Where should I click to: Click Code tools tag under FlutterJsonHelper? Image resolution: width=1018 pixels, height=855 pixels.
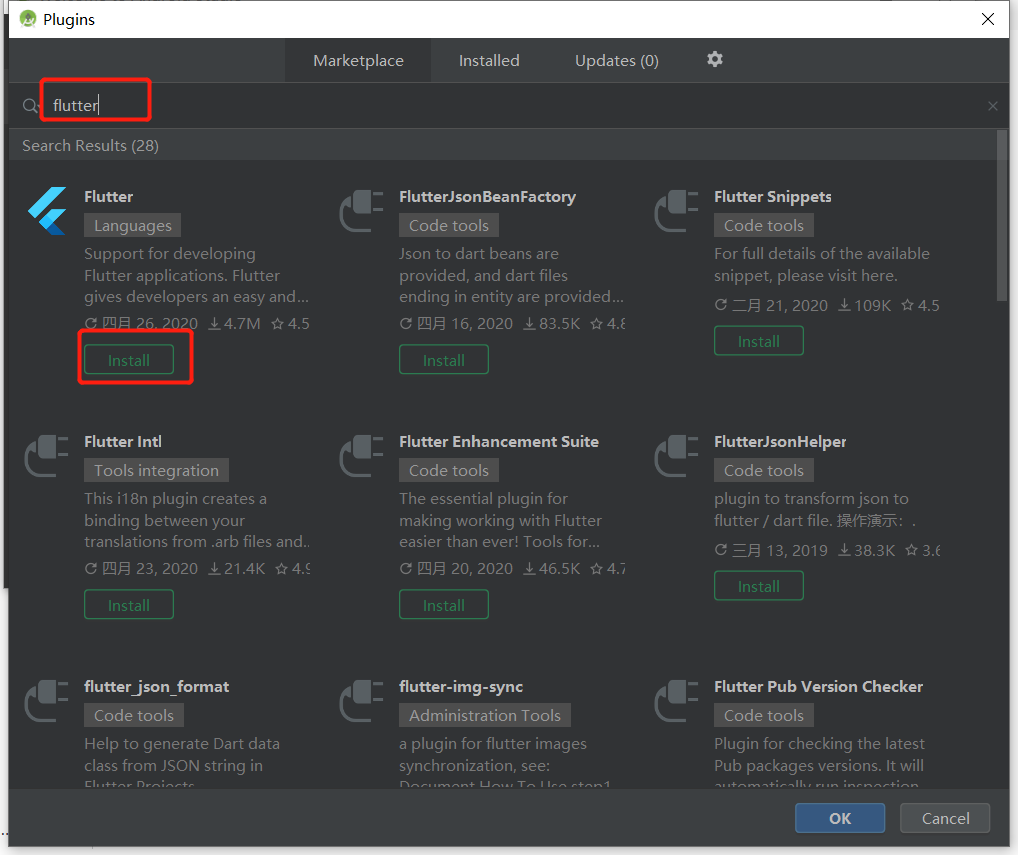coord(764,470)
